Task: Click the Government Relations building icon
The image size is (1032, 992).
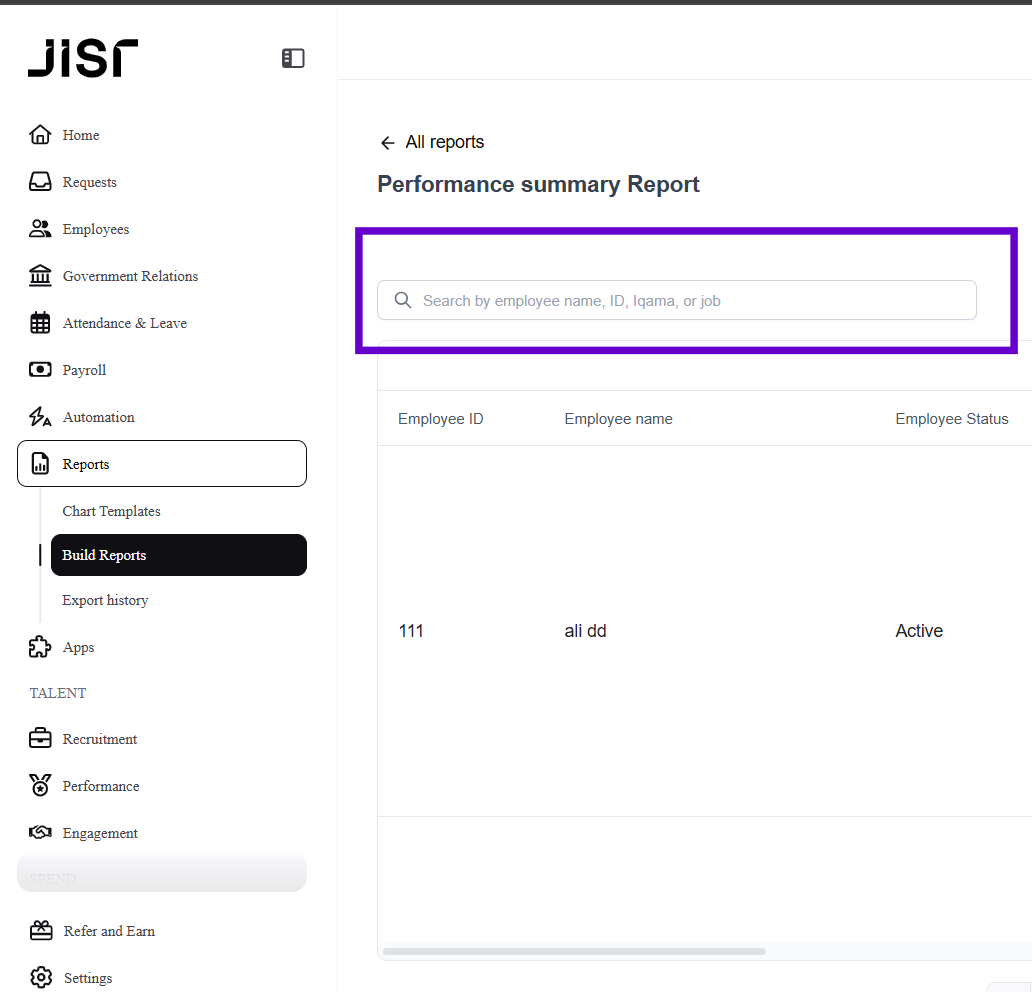Action: pyautogui.click(x=40, y=276)
